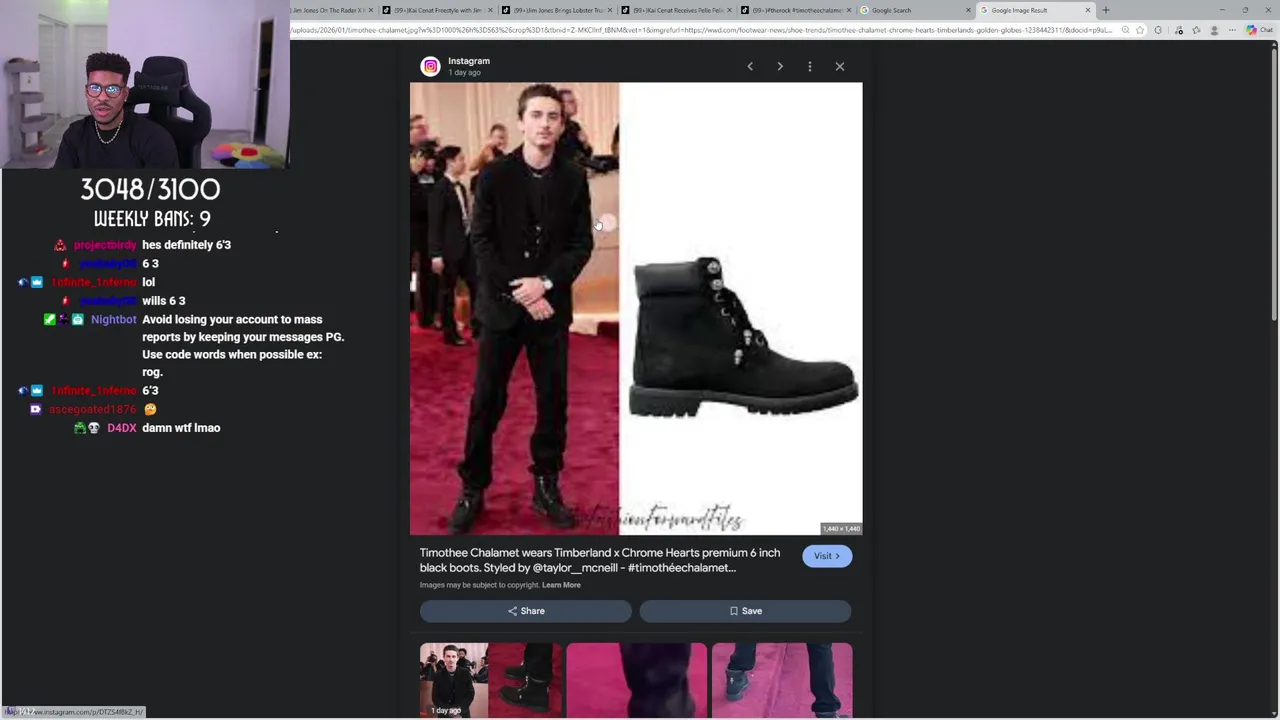
Task: Click the 1,440 x 1,440 image size label
Action: [840, 529]
